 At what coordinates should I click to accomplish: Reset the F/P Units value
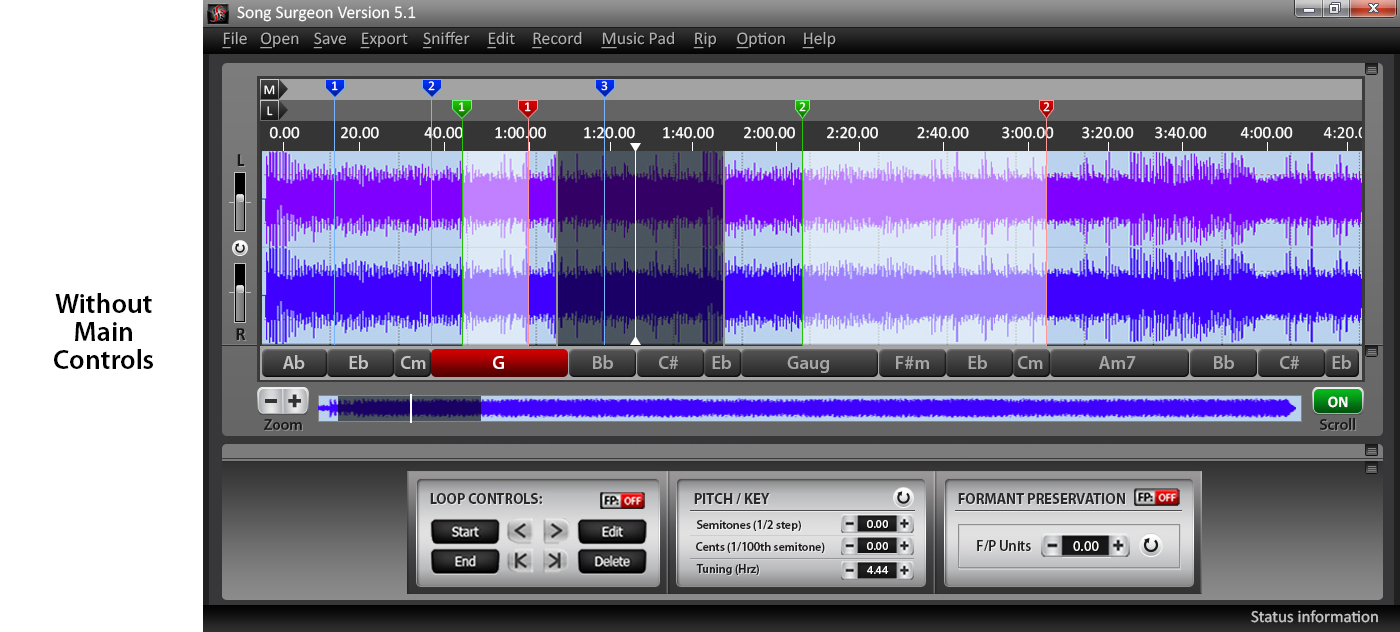(x=1151, y=546)
